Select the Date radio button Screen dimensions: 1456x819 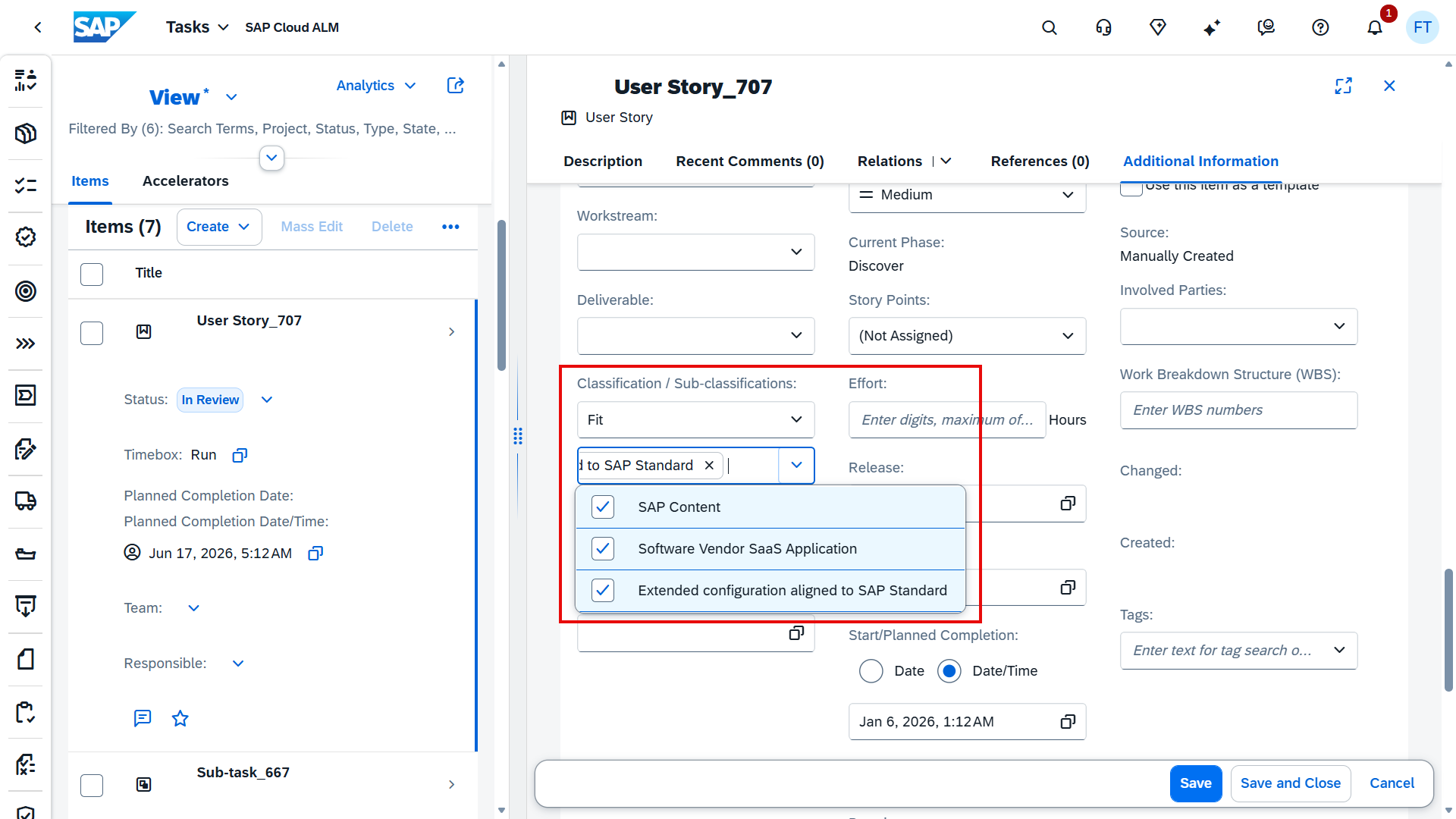(871, 671)
